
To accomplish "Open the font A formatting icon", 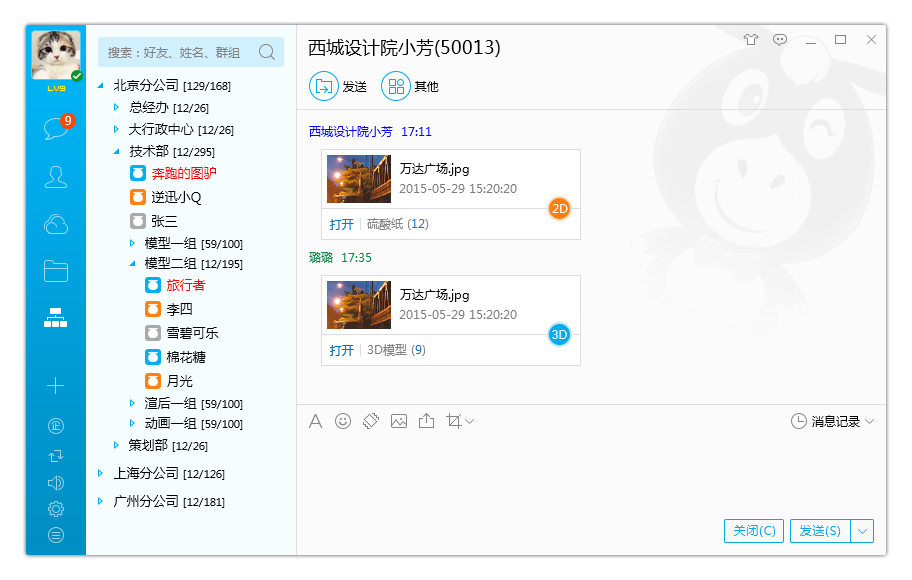I will pyautogui.click(x=315, y=421).
